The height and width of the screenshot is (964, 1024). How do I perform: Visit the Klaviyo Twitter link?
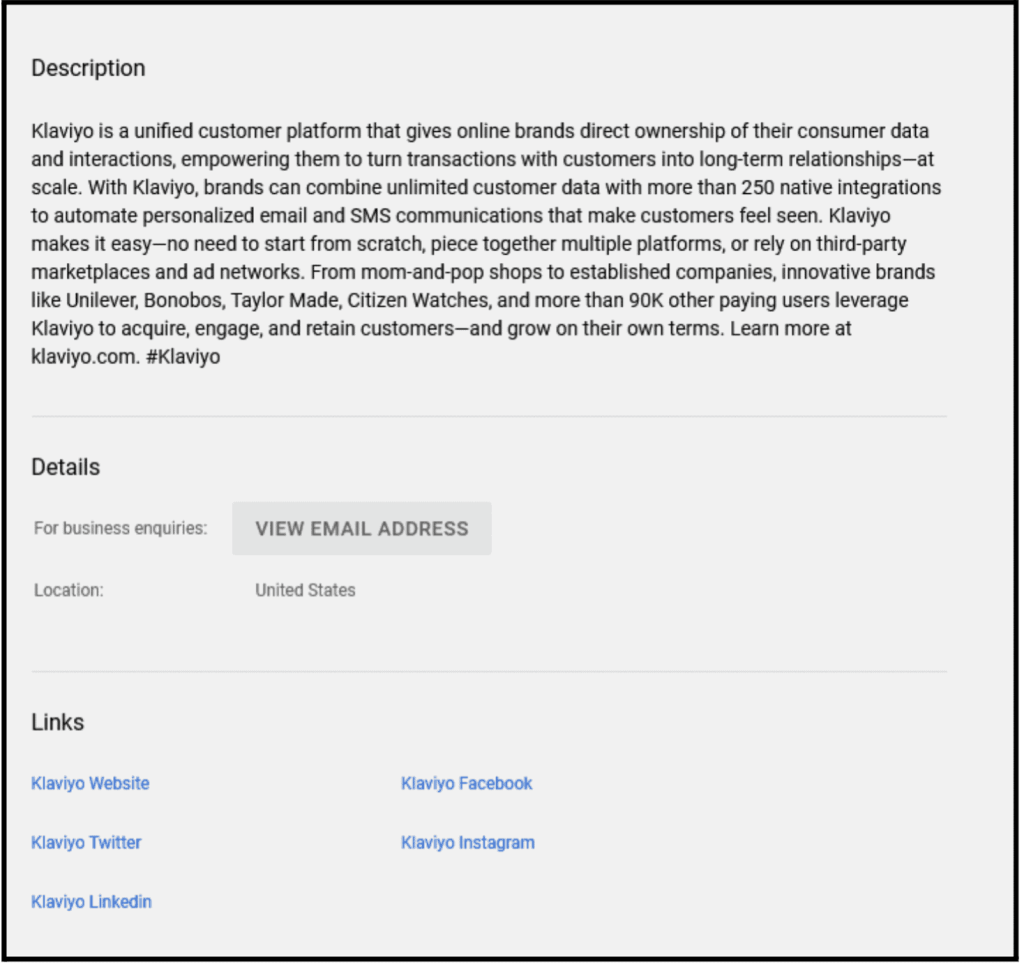[x=86, y=843]
